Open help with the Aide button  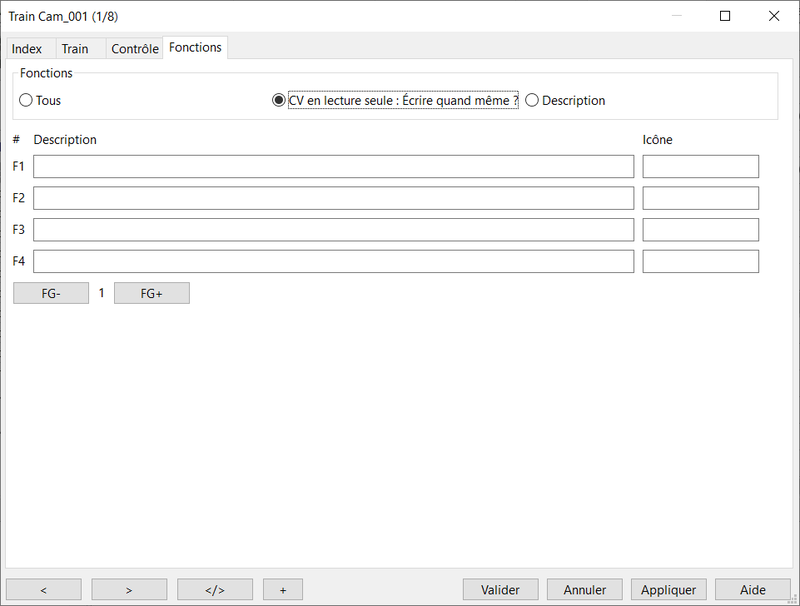pos(752,590)
